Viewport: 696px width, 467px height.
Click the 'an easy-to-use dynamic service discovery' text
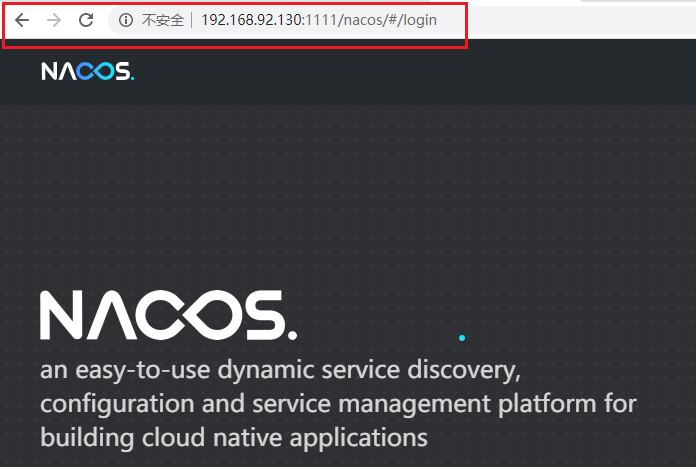pos(280,370)
